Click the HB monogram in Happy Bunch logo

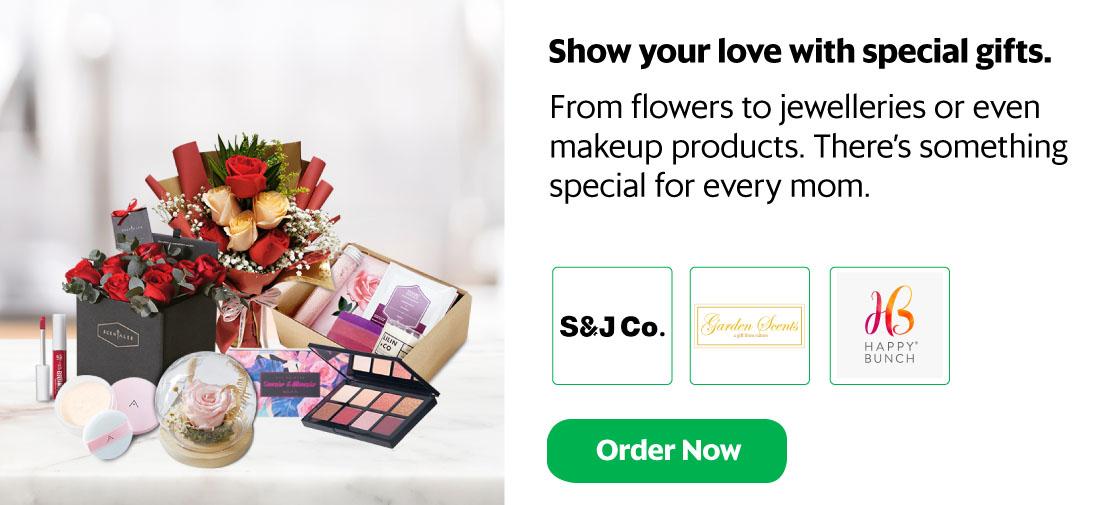pos(889,311)
